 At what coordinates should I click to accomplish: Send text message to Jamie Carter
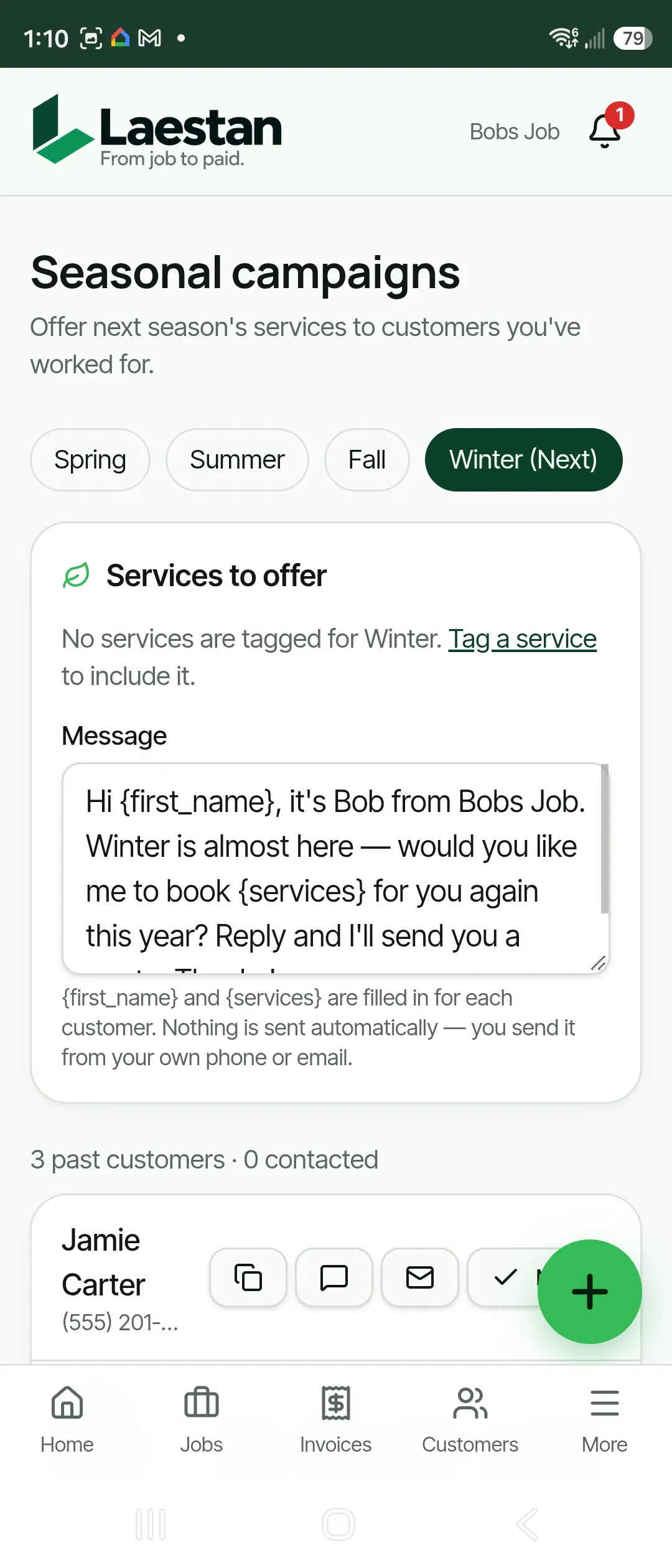(x=334, y=1277)
